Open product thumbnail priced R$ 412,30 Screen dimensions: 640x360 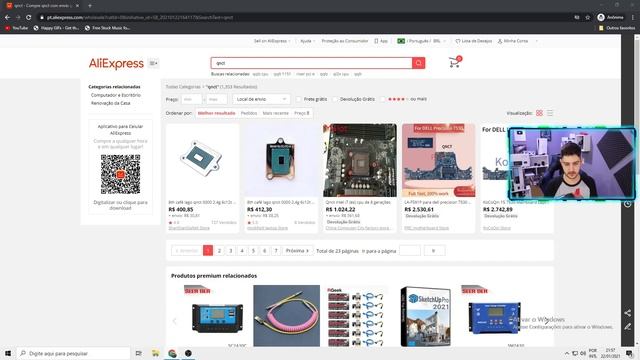pos(281,160)
